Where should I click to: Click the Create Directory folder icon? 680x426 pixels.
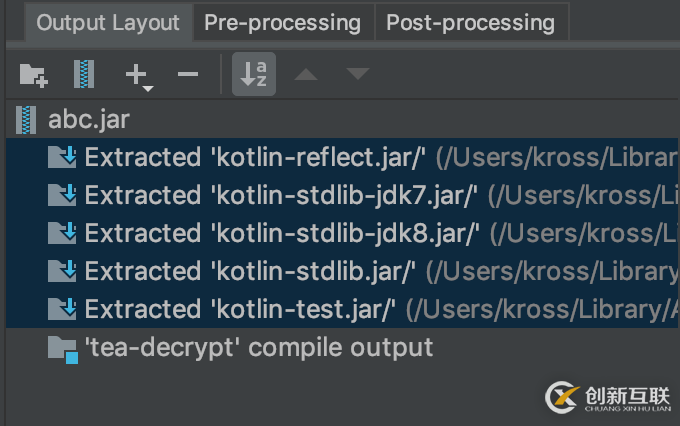pyautogui.click(x=33, y=74)
